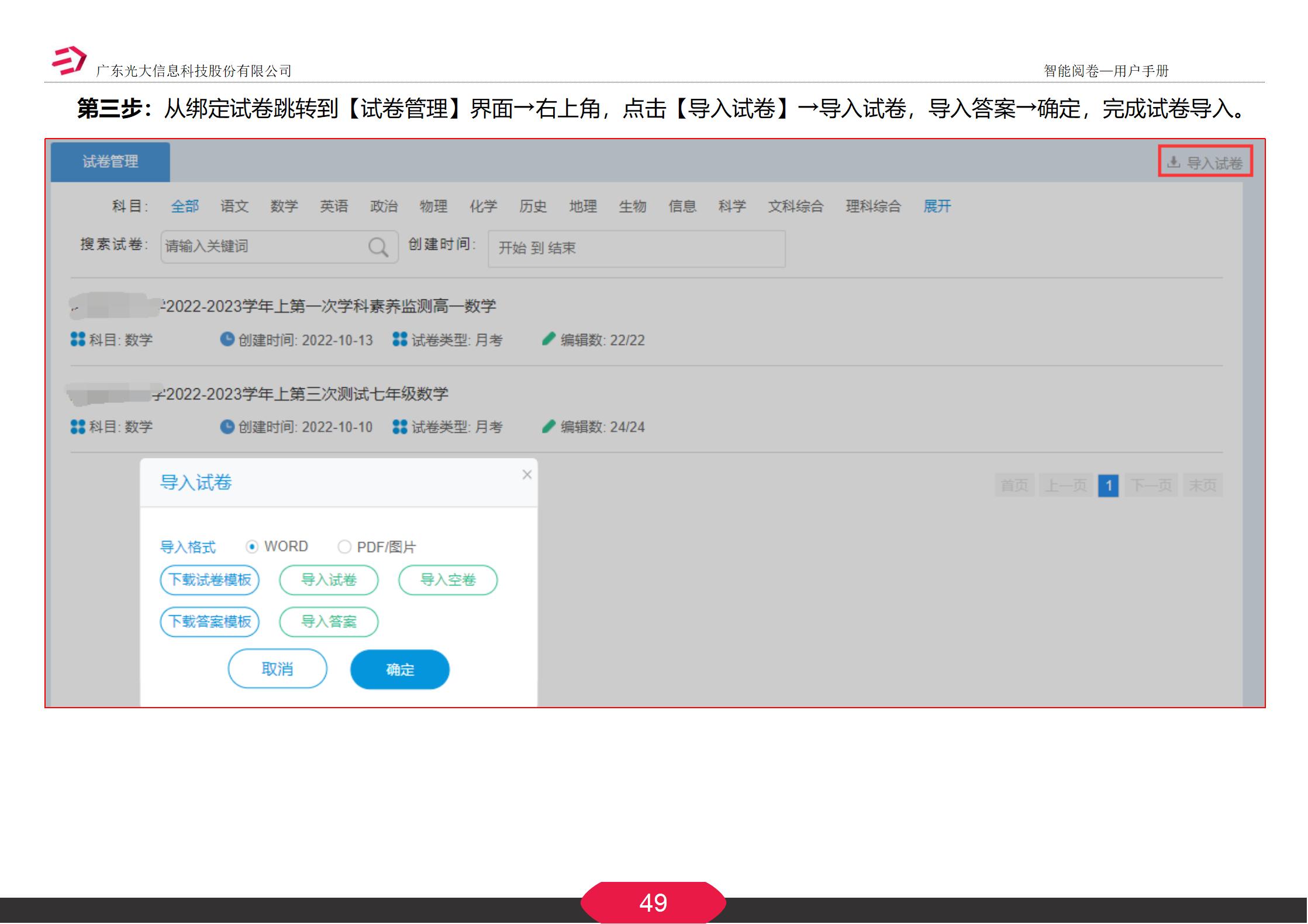Select the 全部 subject filter
The height and width of the screenshot is (924, 1308).
click(x=184, y=206)
